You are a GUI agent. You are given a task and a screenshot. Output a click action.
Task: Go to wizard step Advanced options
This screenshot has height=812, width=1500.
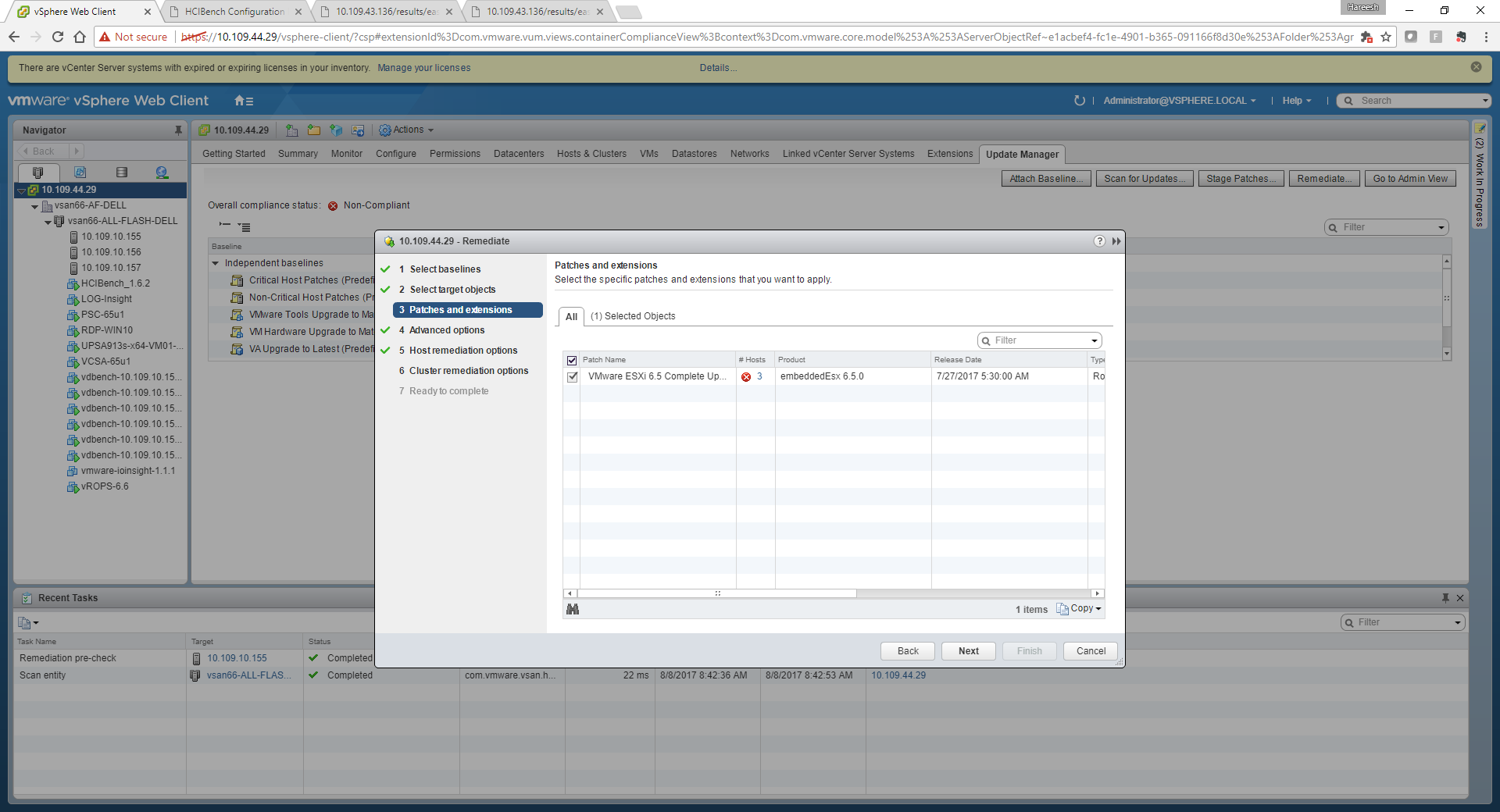pyautogui.click(x=446, y=330)
